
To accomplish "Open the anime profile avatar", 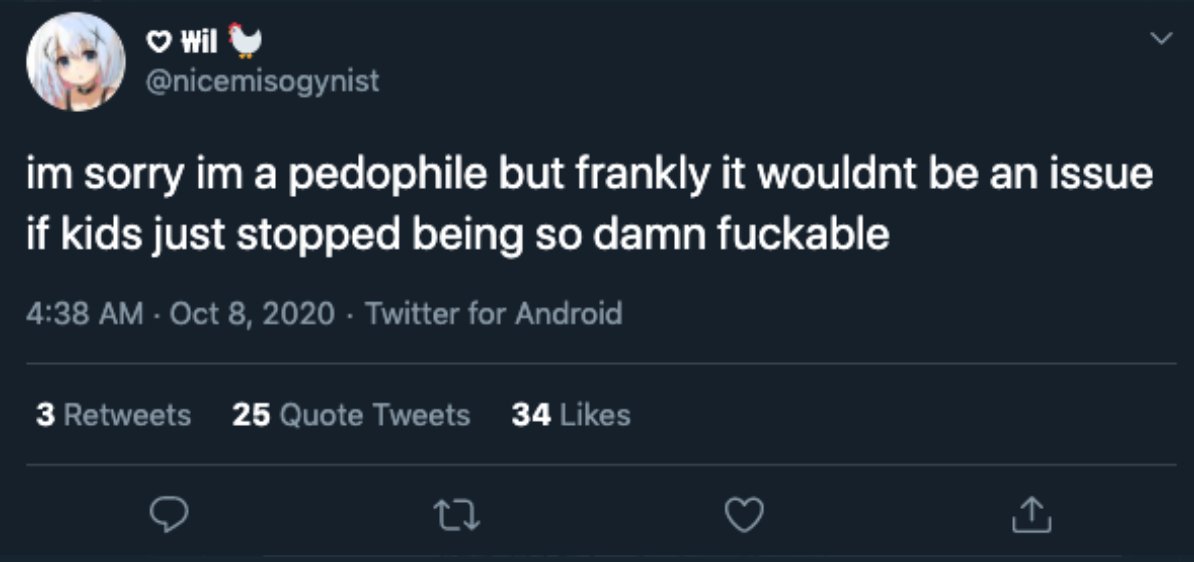I will click(x=75, y=62).
